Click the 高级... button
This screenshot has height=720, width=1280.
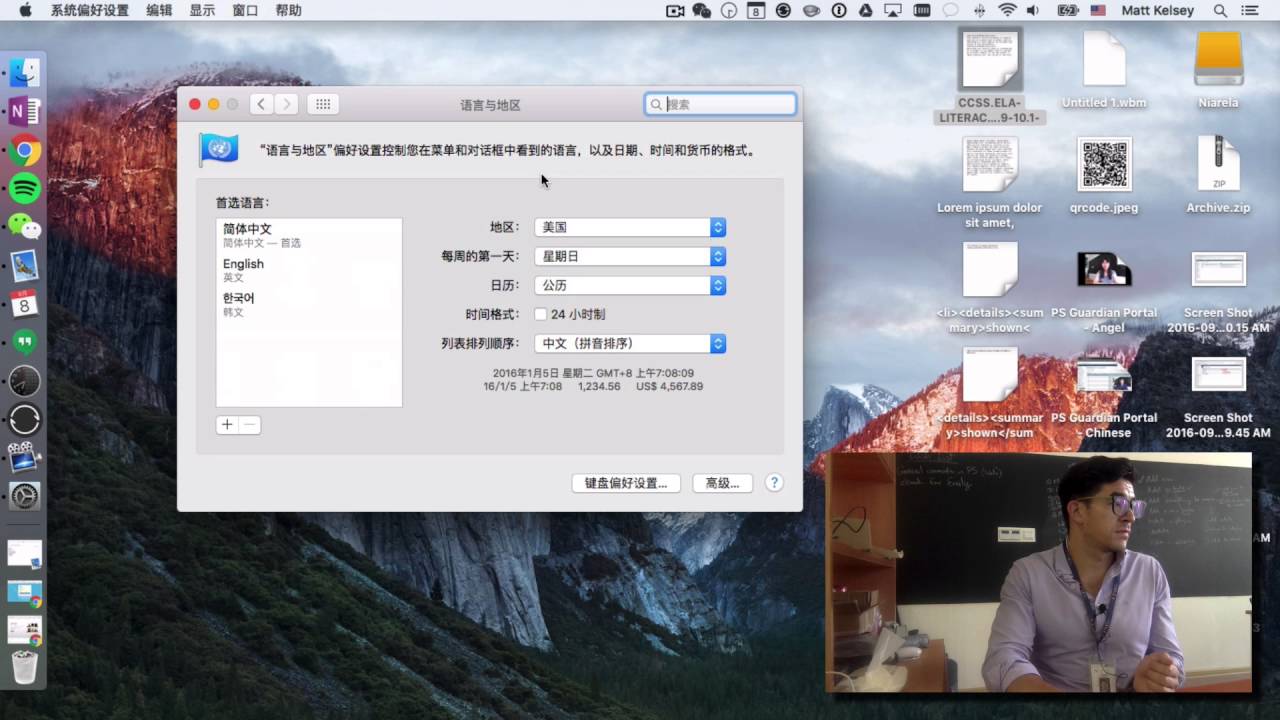click(x=722, y=483)
